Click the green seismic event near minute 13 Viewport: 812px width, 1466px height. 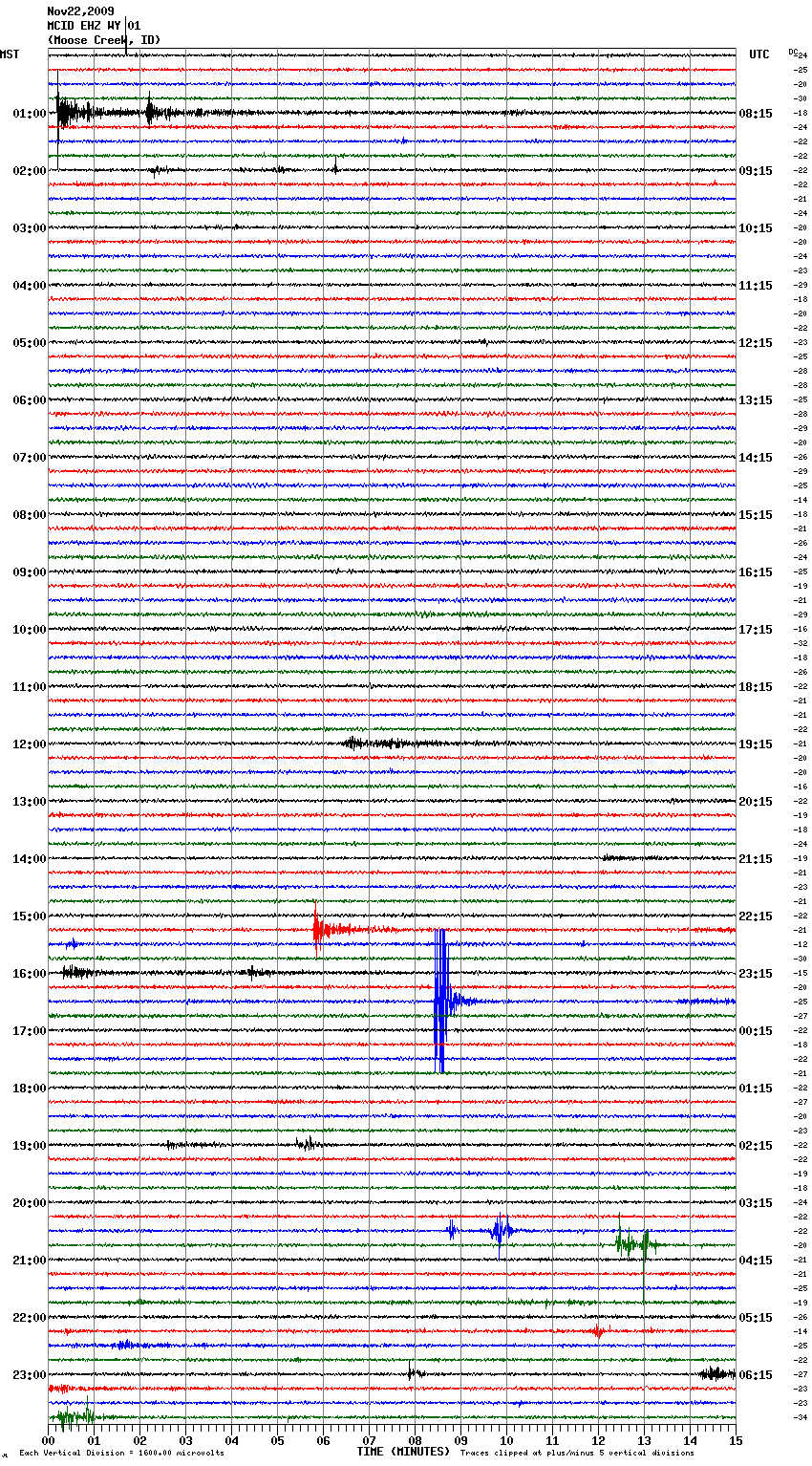pos(632,1243)
